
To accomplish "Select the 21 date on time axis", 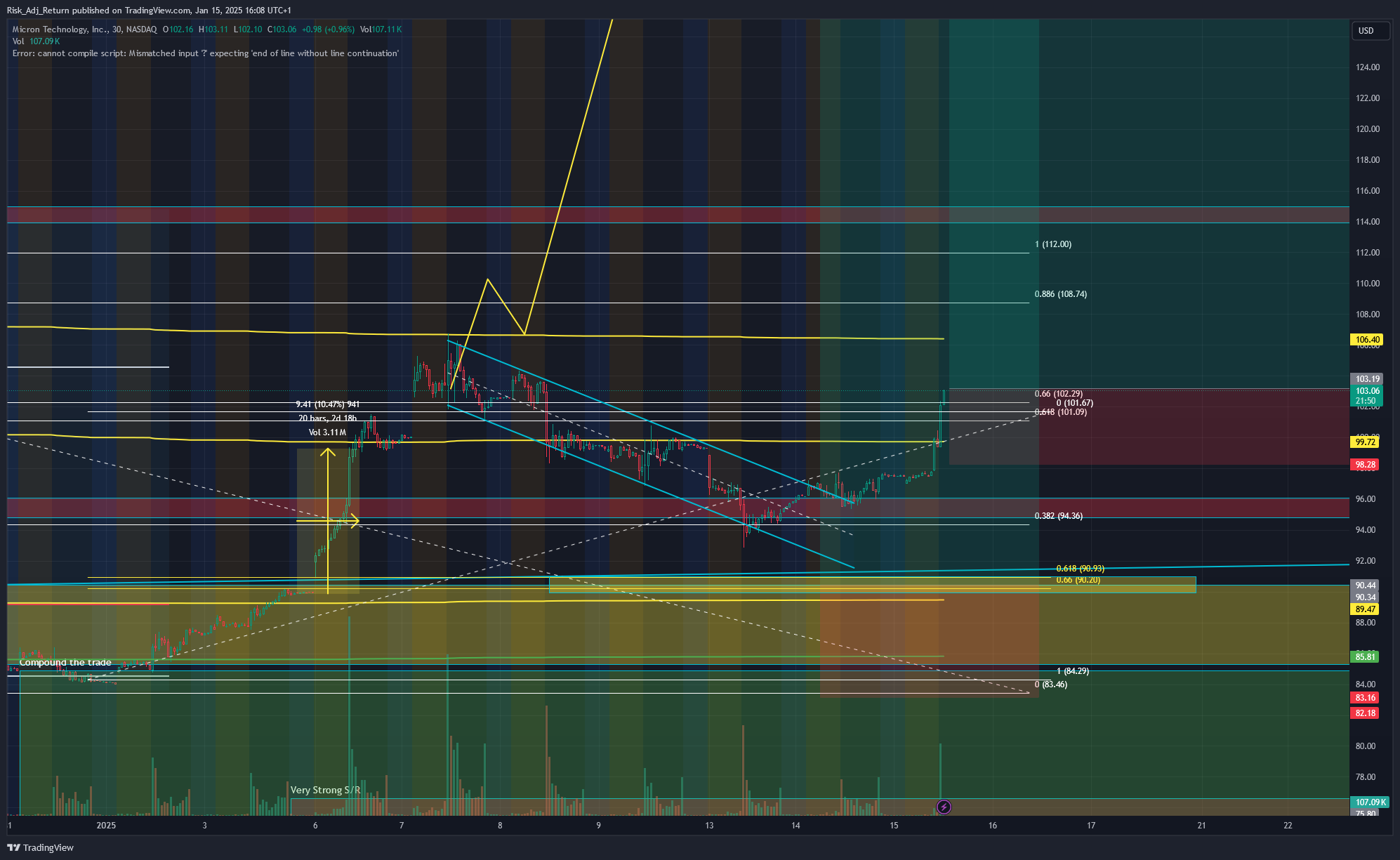I will point(1201,826).
